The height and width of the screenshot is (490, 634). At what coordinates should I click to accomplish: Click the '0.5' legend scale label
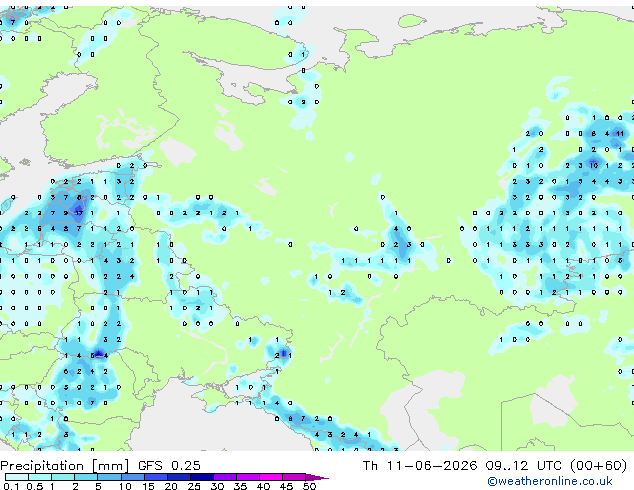point(35,486)
